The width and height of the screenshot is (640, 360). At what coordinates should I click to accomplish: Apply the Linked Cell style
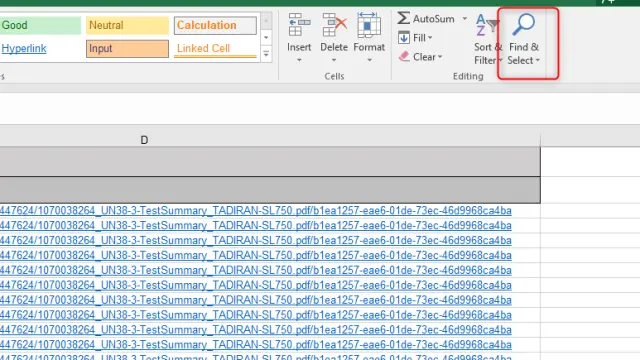(x=215, y=49)
